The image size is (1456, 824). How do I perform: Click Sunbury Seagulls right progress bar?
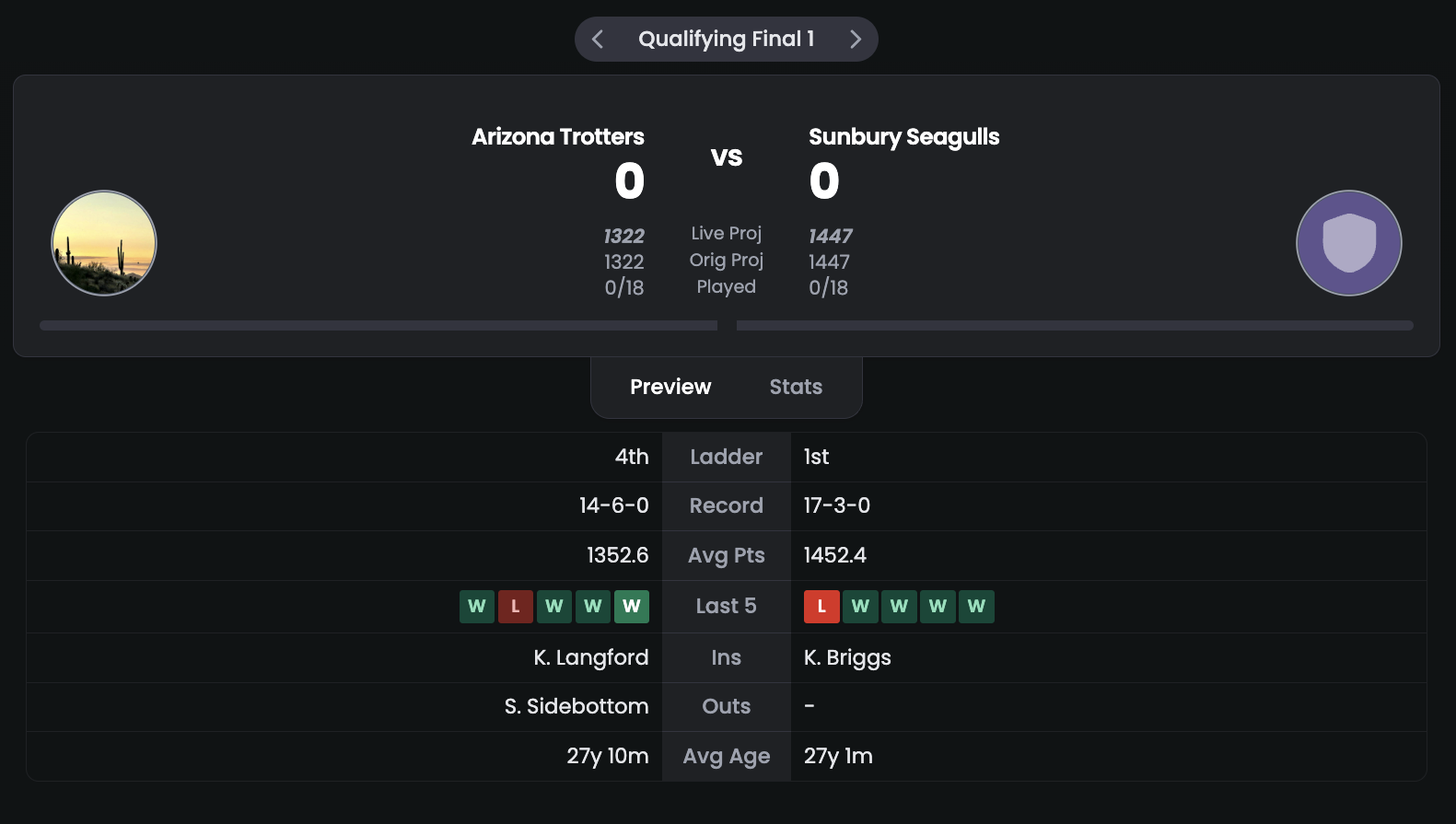(1075, 325)
